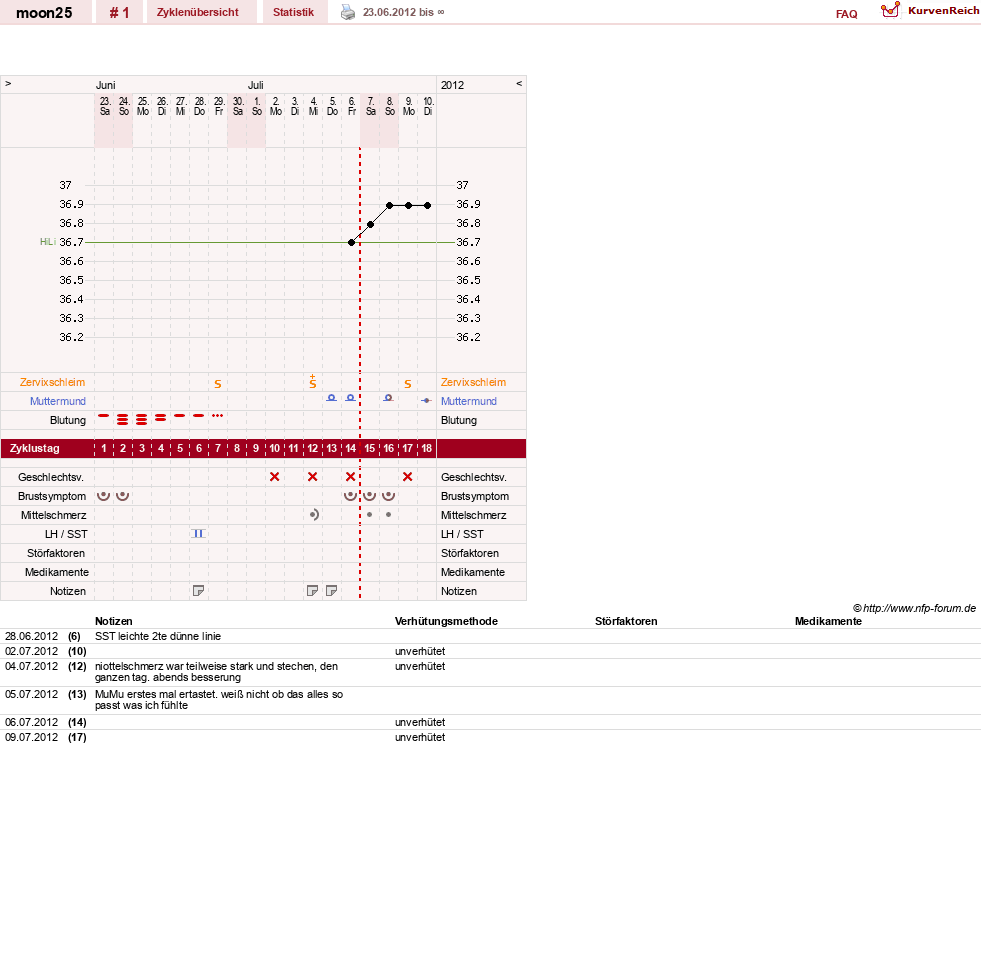The image size is (981, 968).
Task: Click the Geschlechtsv. X mark on day 14
Action: click(x=350, y=477)
